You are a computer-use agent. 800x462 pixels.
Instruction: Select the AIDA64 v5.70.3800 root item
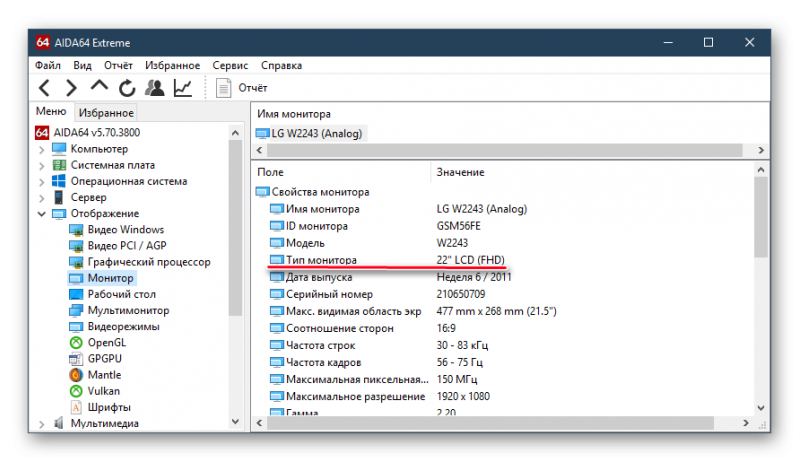tap(96, 133)
